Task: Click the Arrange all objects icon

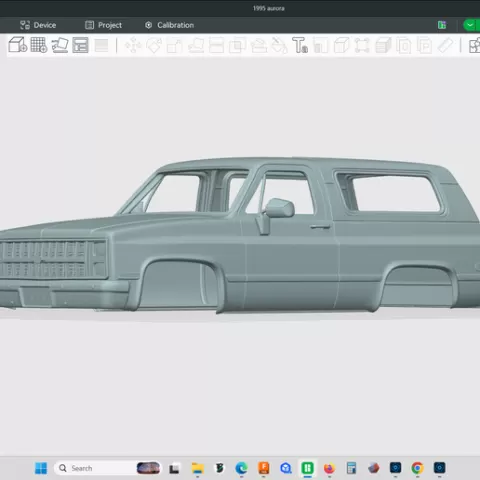Action: tap(80, 45)
